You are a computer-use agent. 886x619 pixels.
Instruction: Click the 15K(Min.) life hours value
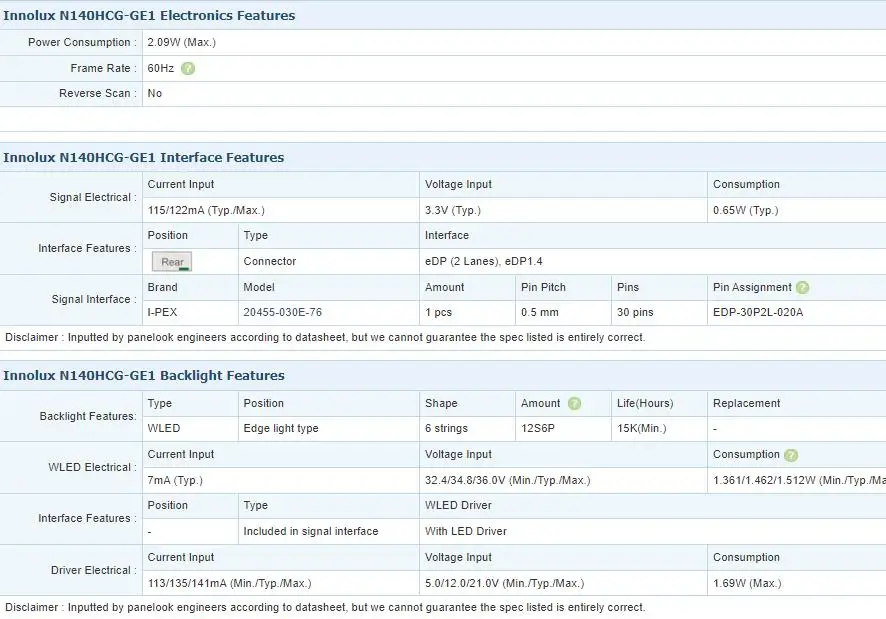pyautogui.click(x=641, y=428)
